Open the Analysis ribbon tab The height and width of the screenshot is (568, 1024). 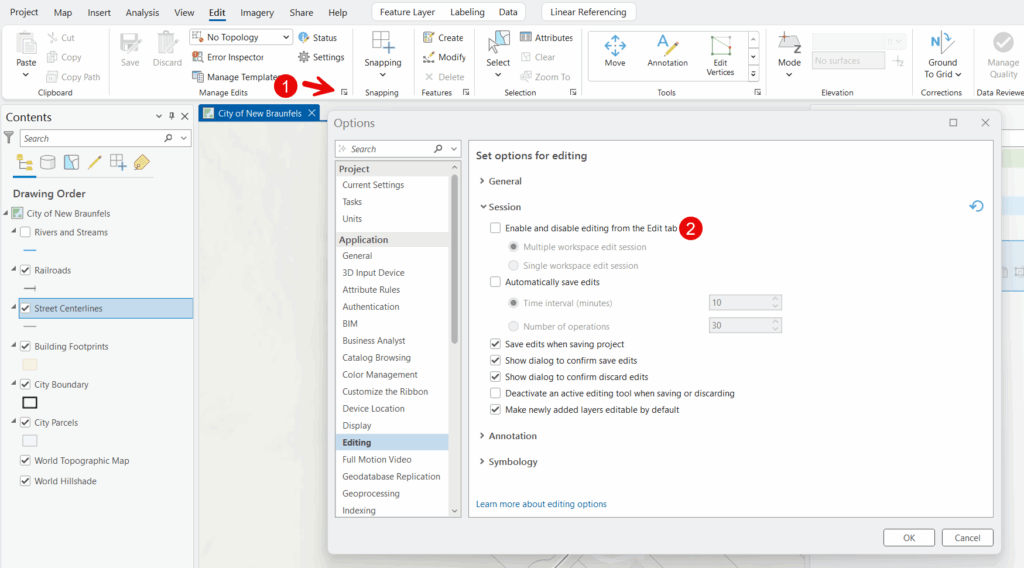coord(142,13)
